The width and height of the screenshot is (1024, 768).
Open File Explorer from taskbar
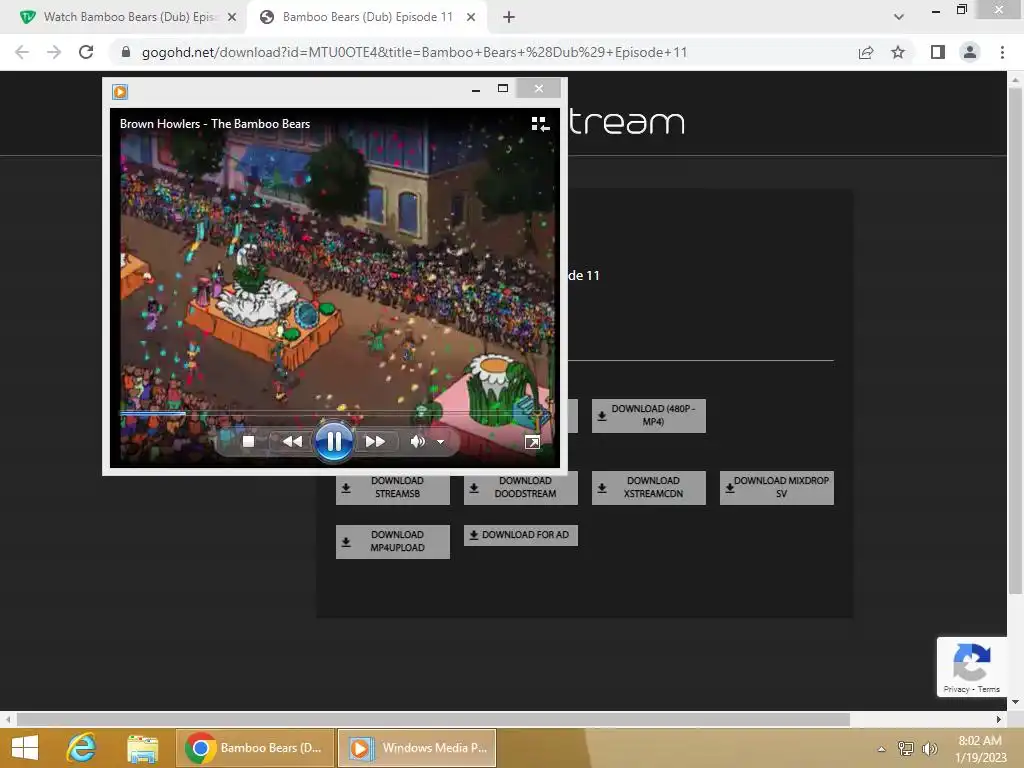tap(142, 748)
